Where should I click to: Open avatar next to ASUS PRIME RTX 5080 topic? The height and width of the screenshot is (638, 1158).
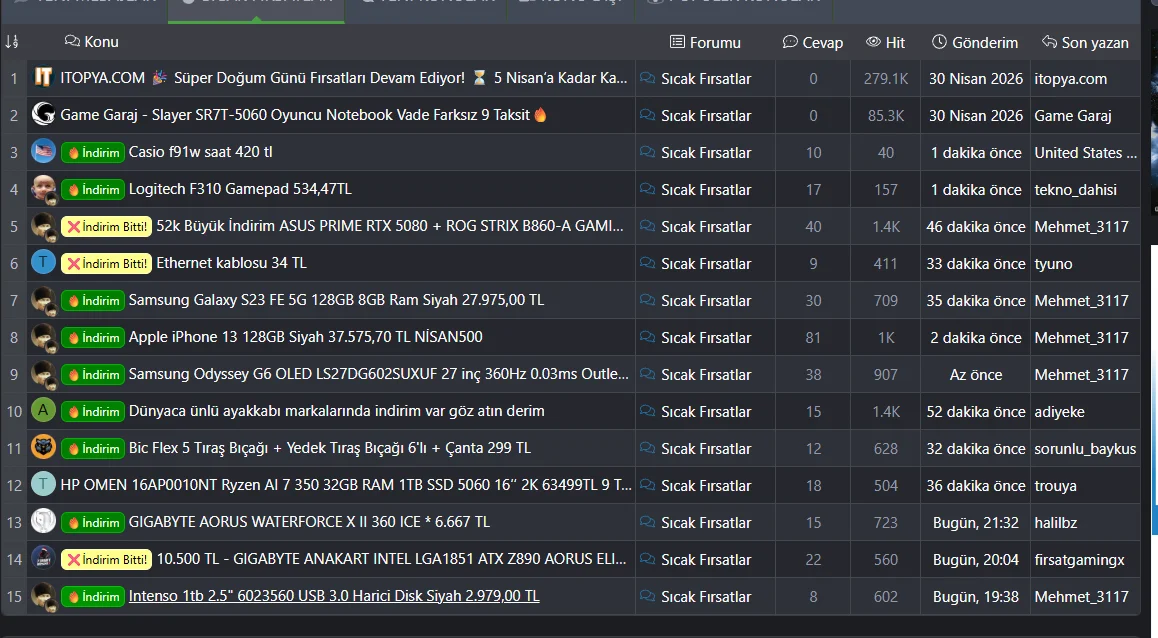(x=44, y=226)
